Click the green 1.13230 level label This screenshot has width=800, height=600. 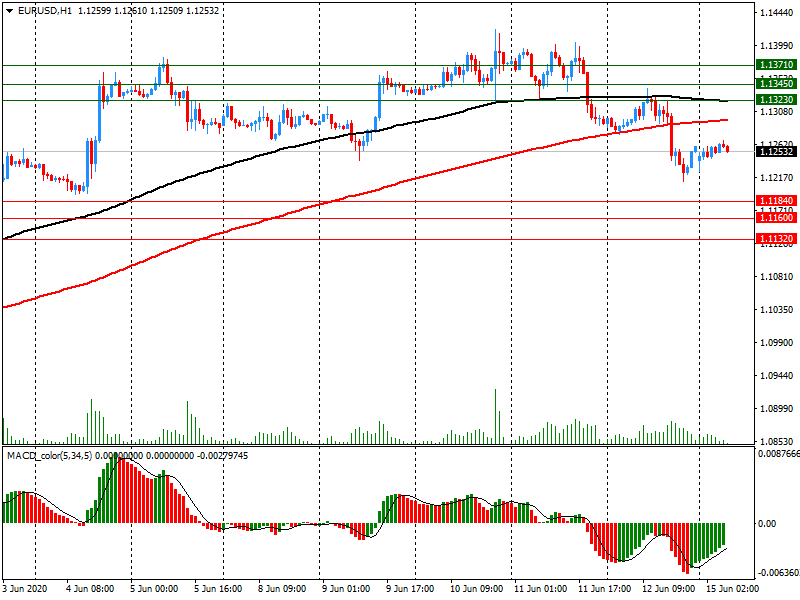coord(776,100)
